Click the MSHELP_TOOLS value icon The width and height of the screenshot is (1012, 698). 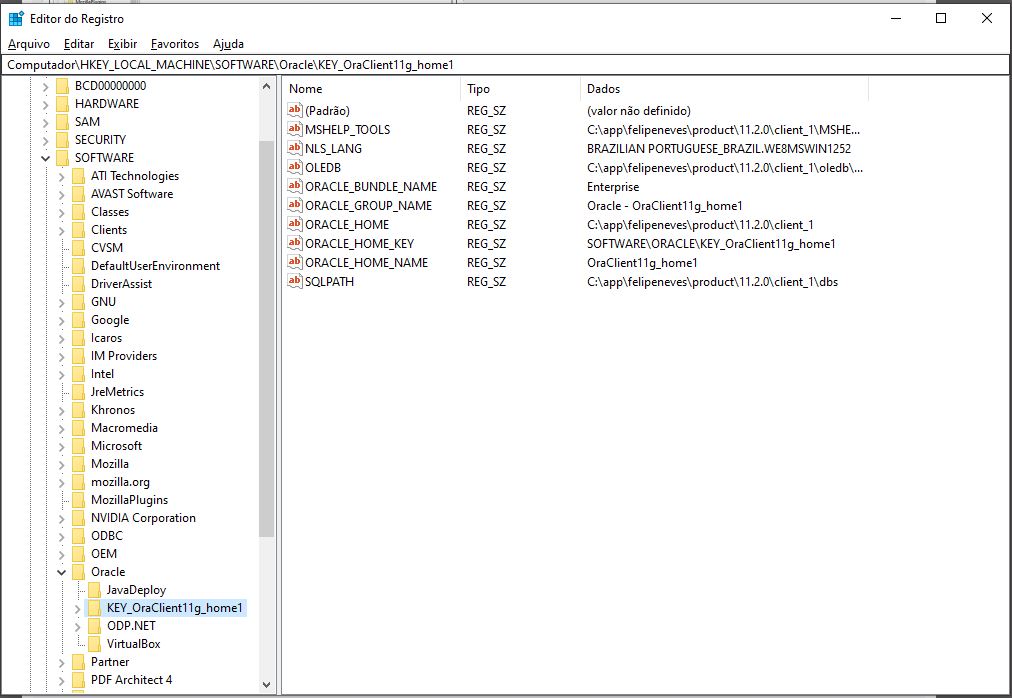[294, 130]
